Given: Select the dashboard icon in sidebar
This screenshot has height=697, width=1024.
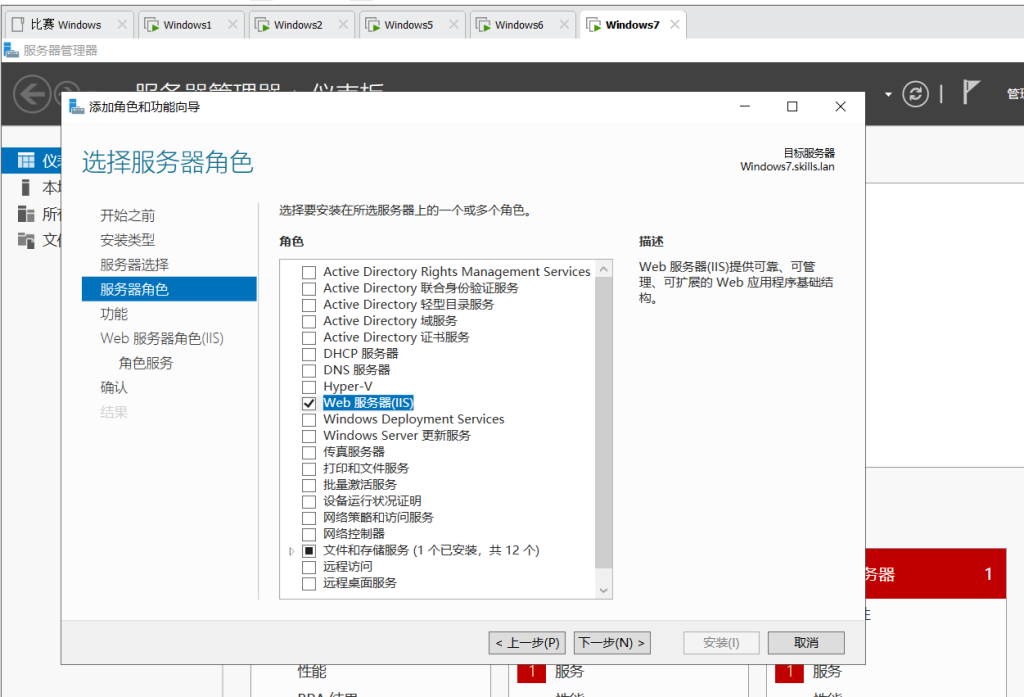Looking at the screenshot, I should pyautogui.click(x=26, y=161).
